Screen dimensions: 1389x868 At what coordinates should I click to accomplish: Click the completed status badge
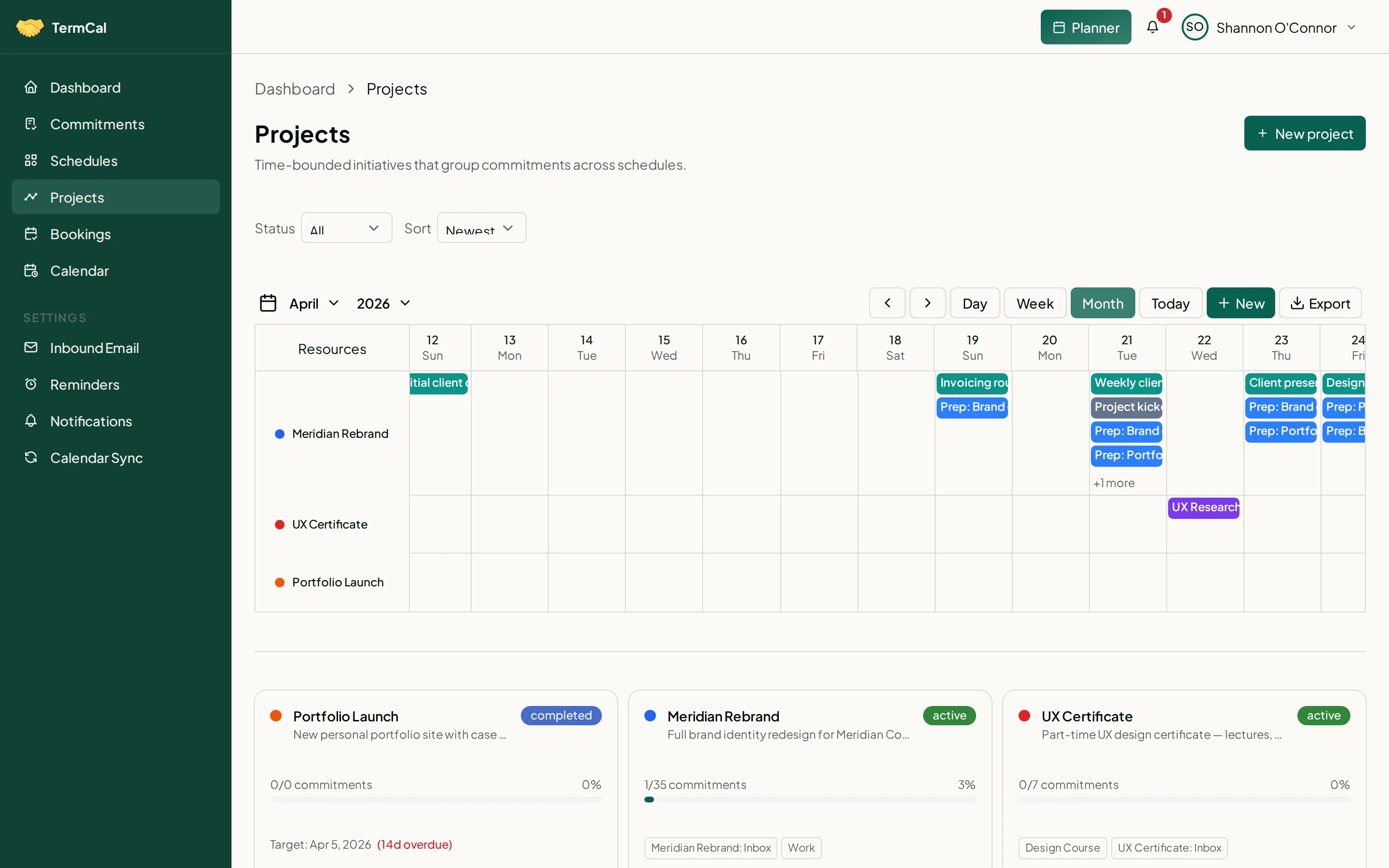[x=561, y=715]
